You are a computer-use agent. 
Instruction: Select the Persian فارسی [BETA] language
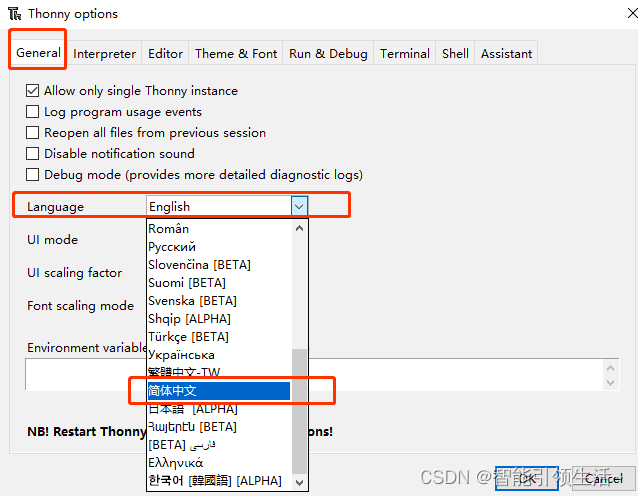coord(219,445)
